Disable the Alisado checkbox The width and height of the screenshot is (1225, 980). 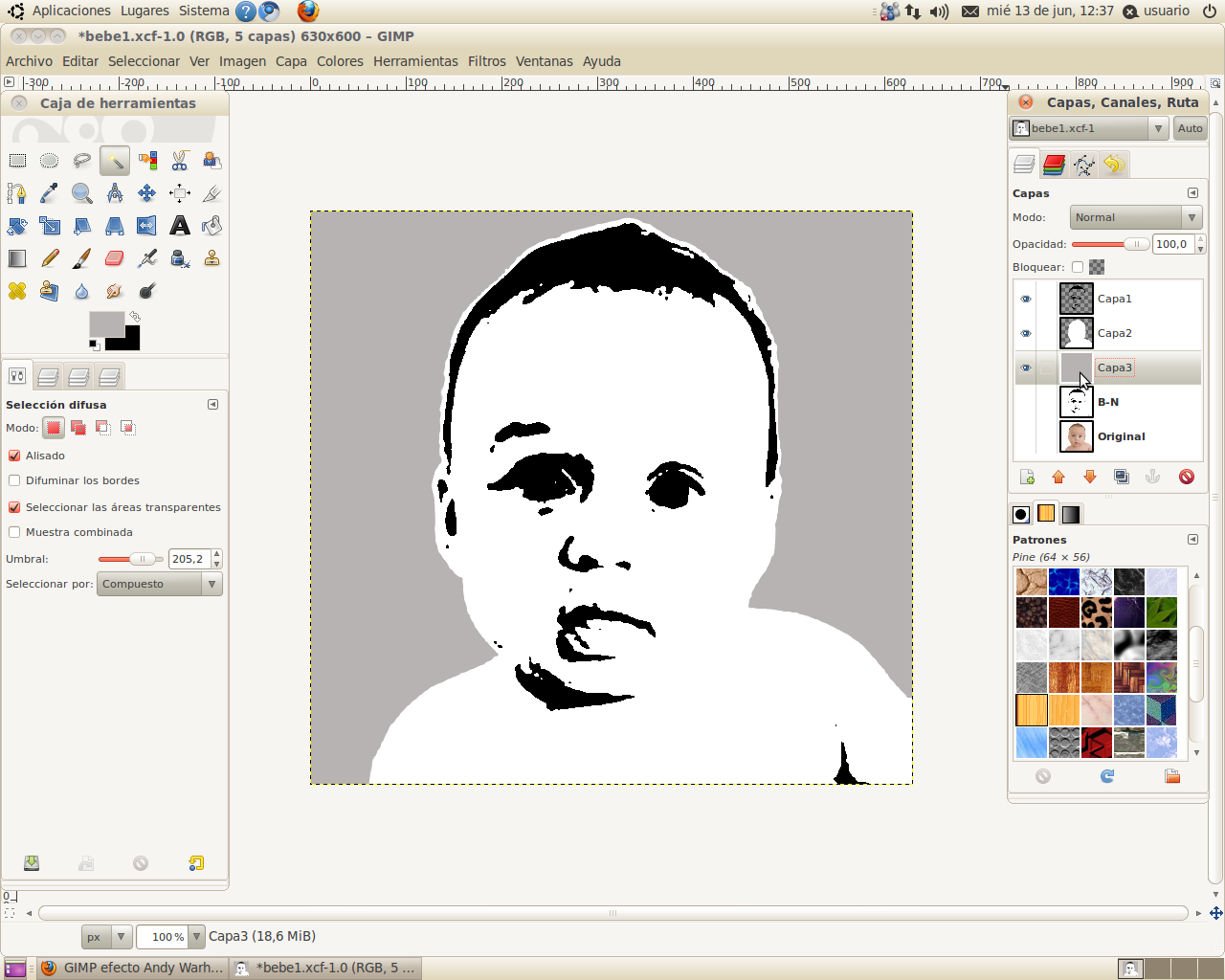pos(13,456)
